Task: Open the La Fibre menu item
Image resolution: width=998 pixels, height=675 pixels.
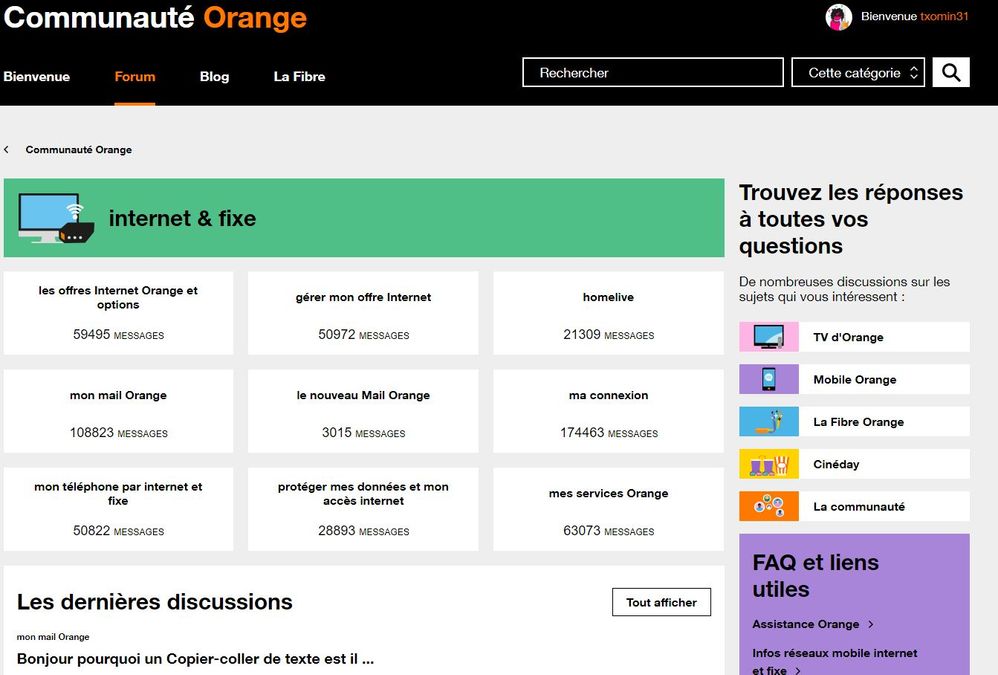Action: coord(299,77)
